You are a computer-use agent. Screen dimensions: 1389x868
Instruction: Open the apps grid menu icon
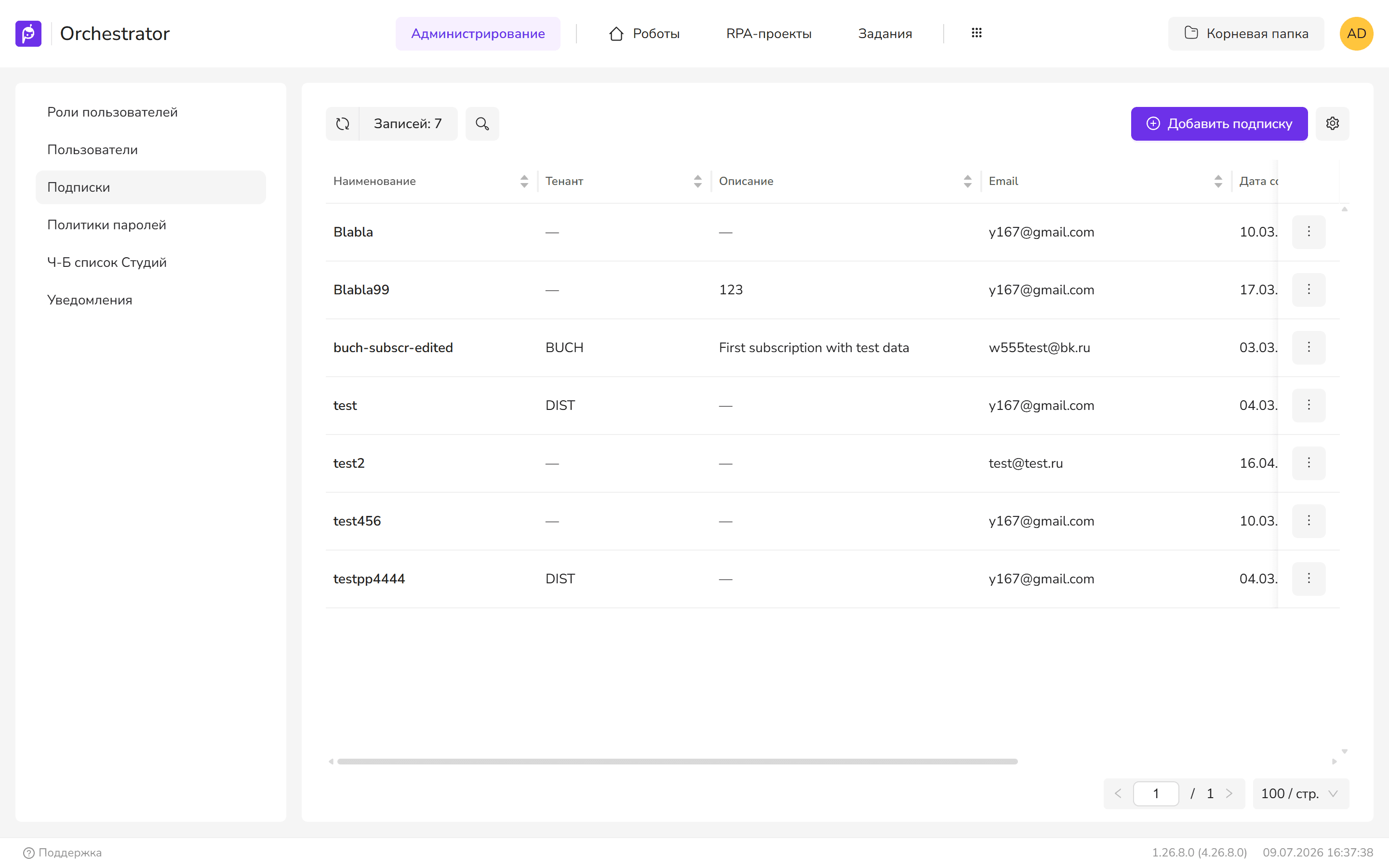(x=976, y=33)
